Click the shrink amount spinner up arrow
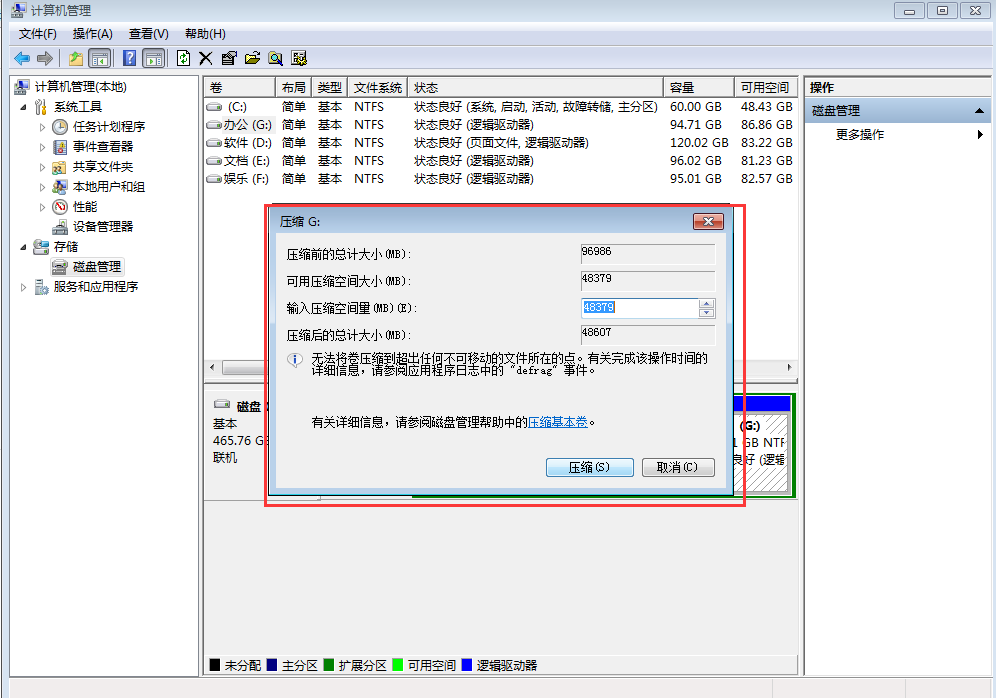This screenshot has width=996, height=698. click(706, 304)
